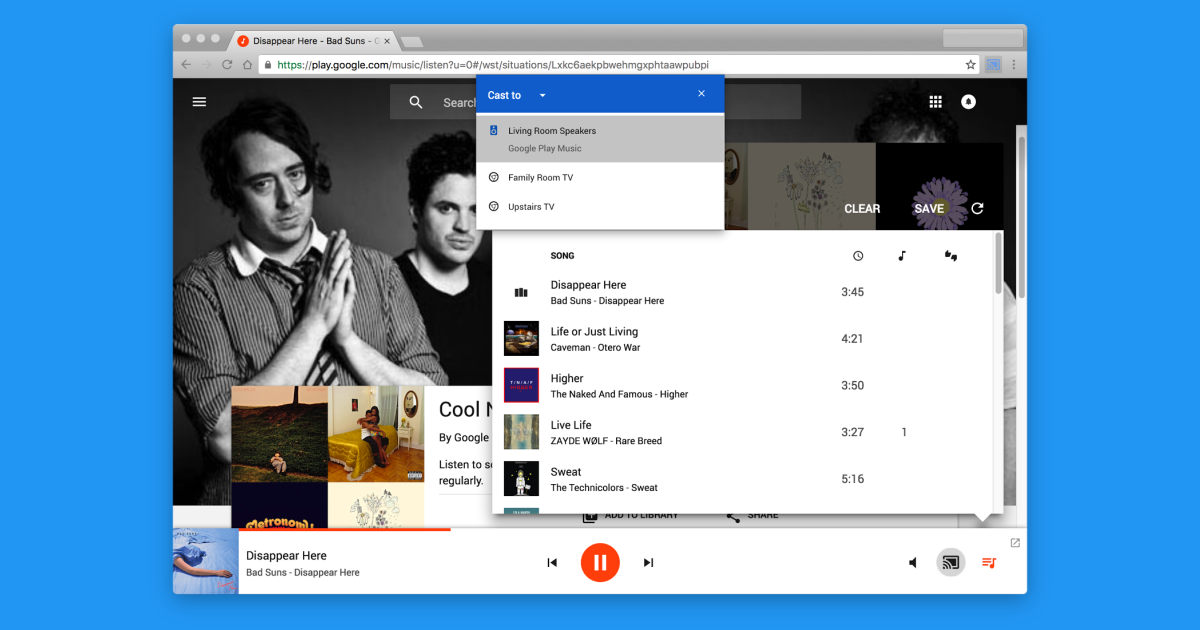Go back in Chrome
This screenshot has height=630, width=1200.
pos(186,64)
